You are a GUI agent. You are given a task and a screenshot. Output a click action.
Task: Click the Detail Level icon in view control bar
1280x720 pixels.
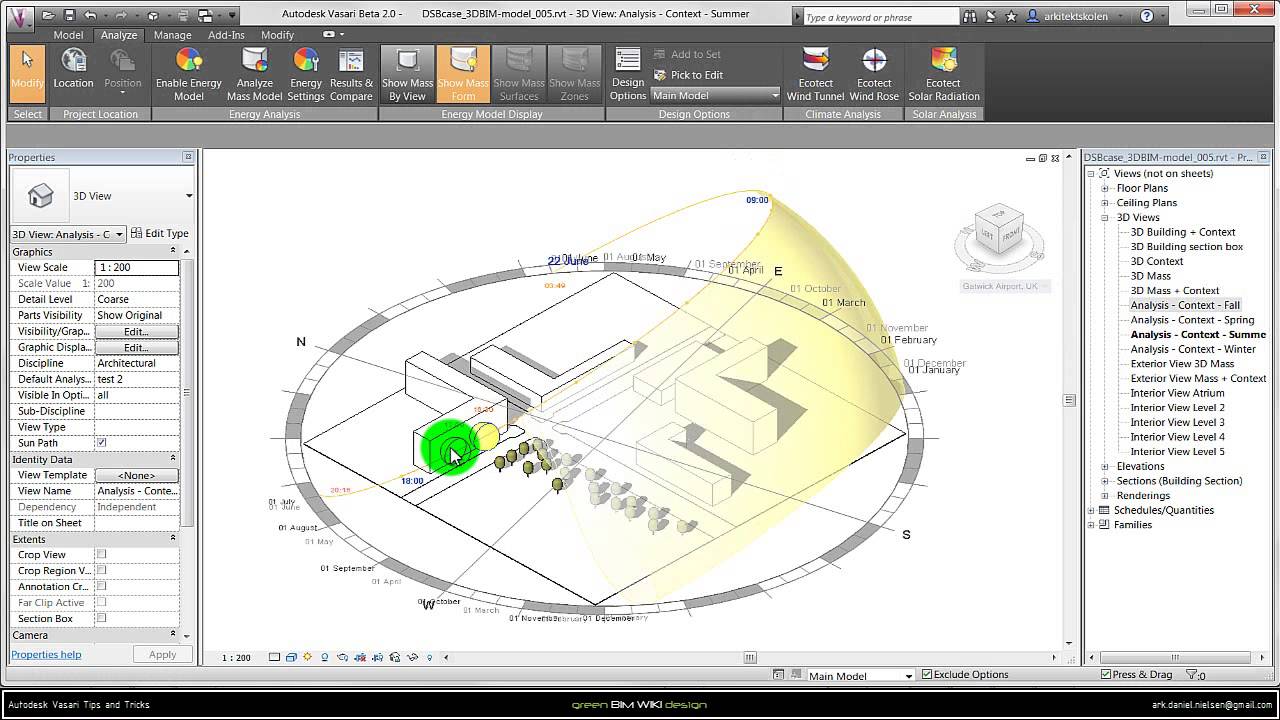[x=275, y=657]
